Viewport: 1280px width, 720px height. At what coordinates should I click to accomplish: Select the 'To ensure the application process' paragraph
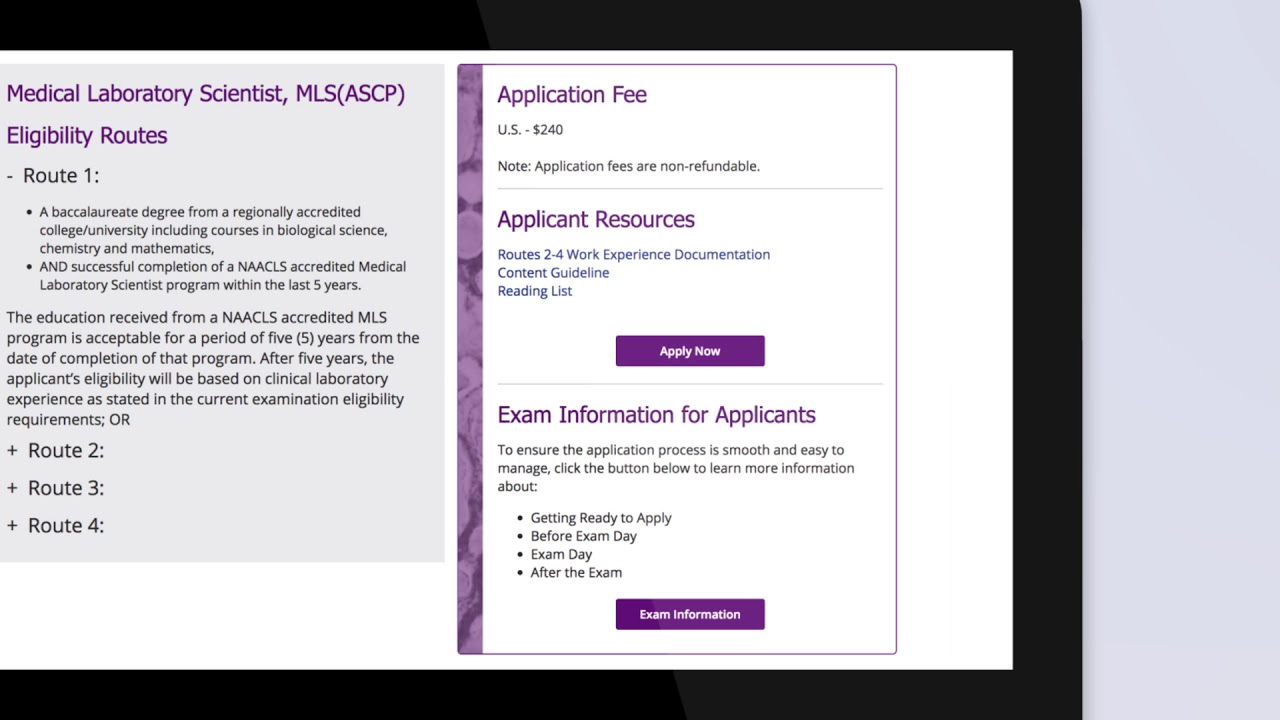pos(676,468)
